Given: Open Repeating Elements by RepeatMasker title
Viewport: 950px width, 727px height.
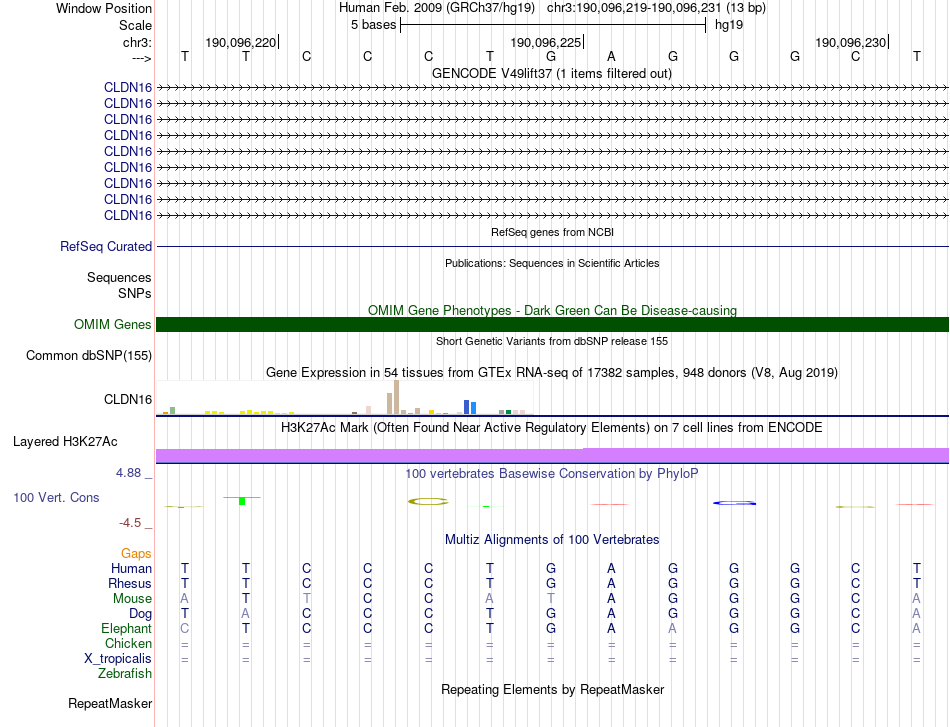Looking at the screenshot, I should (553, 689).
